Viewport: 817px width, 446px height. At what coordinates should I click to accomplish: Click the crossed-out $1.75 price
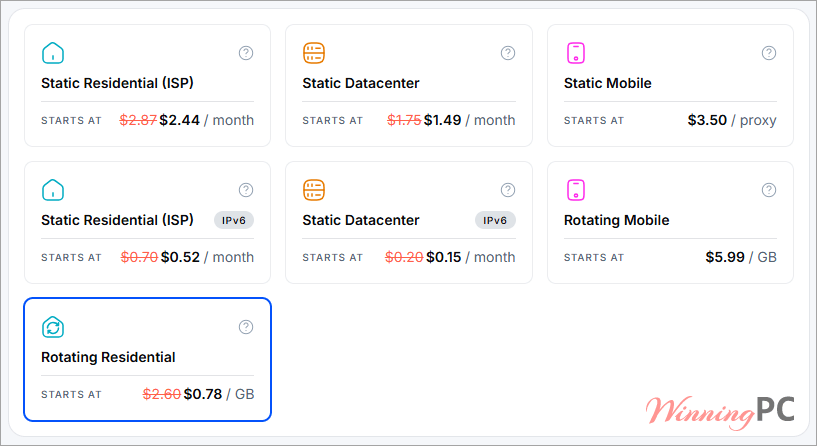tap(404, 120)
